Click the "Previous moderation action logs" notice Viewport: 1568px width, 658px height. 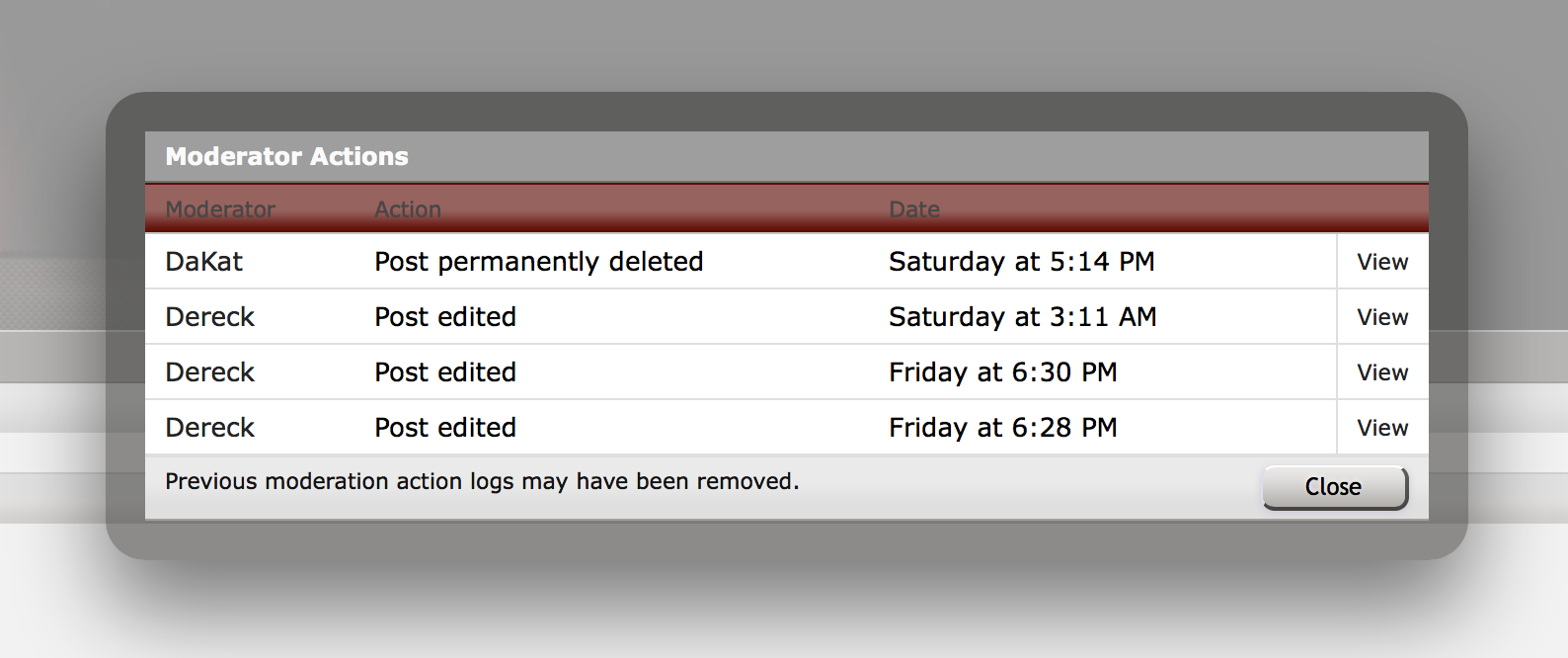click(482, 481)
